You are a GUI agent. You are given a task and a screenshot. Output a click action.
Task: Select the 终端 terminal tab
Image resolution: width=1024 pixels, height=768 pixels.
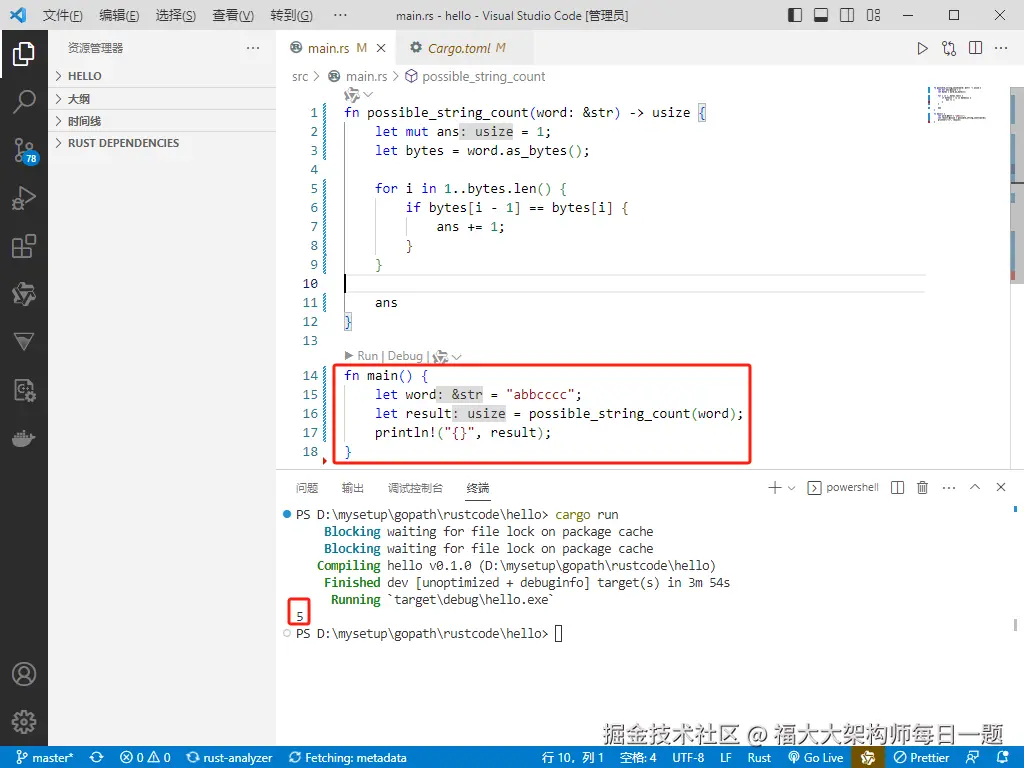pyautogui.click(x=478, y=488)
